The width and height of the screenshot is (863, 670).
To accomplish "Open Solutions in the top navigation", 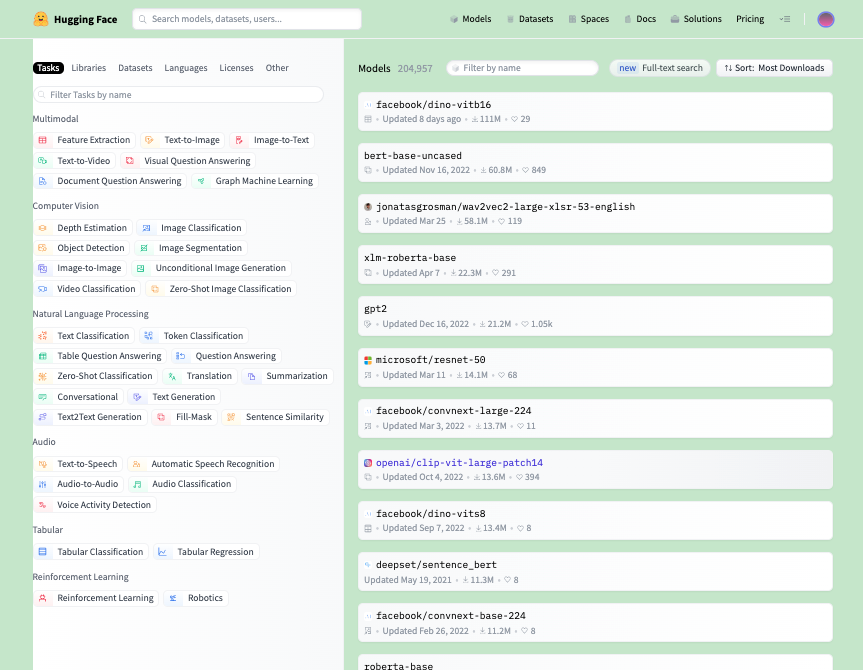I will 696,19.
